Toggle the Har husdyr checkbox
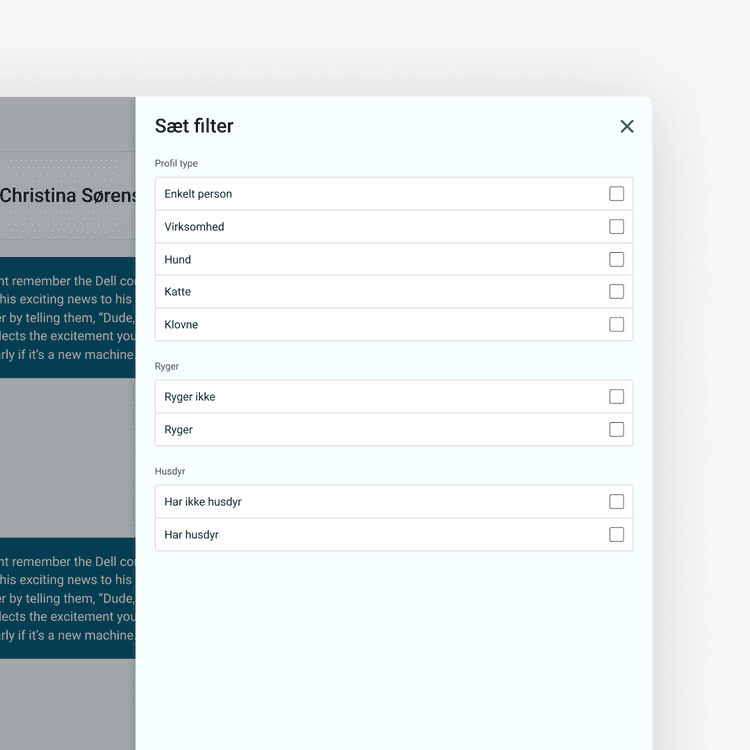Screen dimensions: 750x750 point(616,534)
